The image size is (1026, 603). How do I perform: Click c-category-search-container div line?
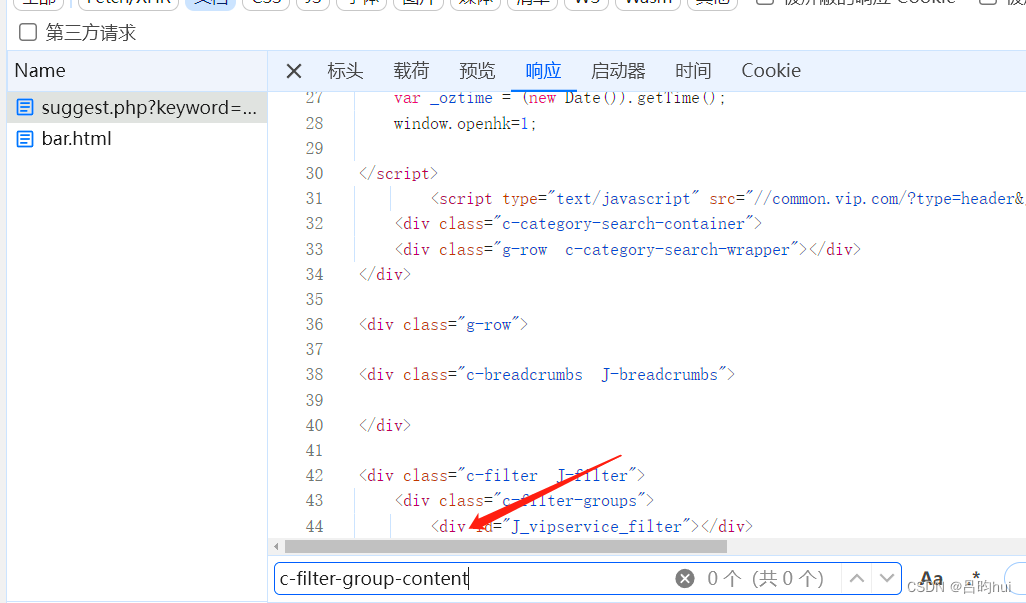tap(578, 224)
